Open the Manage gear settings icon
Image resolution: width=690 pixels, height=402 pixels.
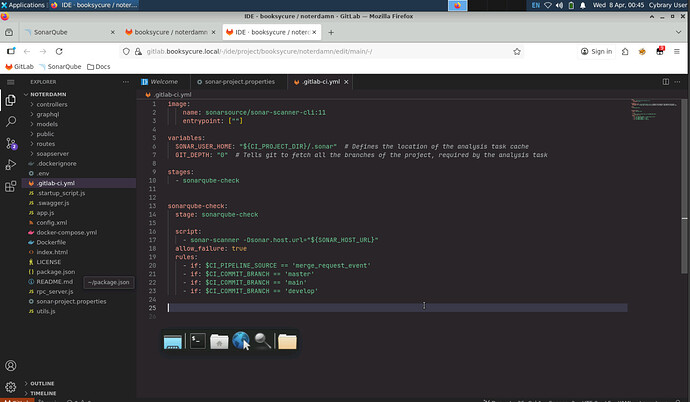point(11,388)
